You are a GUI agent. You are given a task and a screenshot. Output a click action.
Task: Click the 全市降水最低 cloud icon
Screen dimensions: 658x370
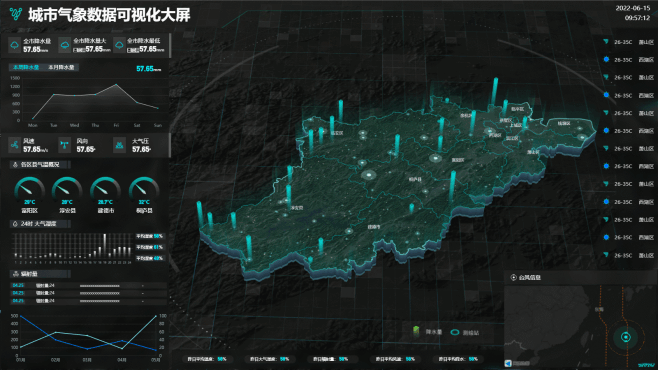click(x=119, y=45)
